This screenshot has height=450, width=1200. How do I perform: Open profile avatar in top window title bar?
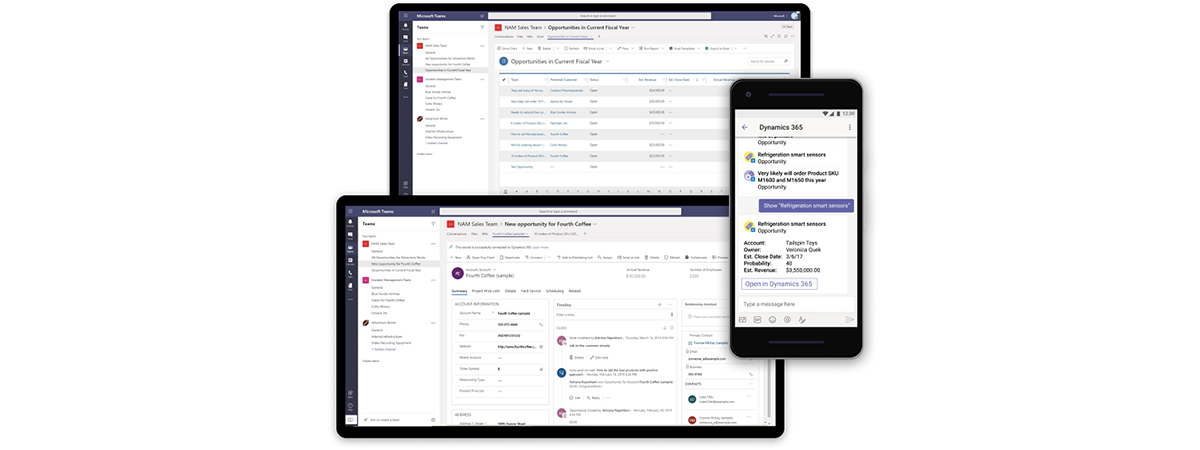pyautogui.click(x=795, y=15)
